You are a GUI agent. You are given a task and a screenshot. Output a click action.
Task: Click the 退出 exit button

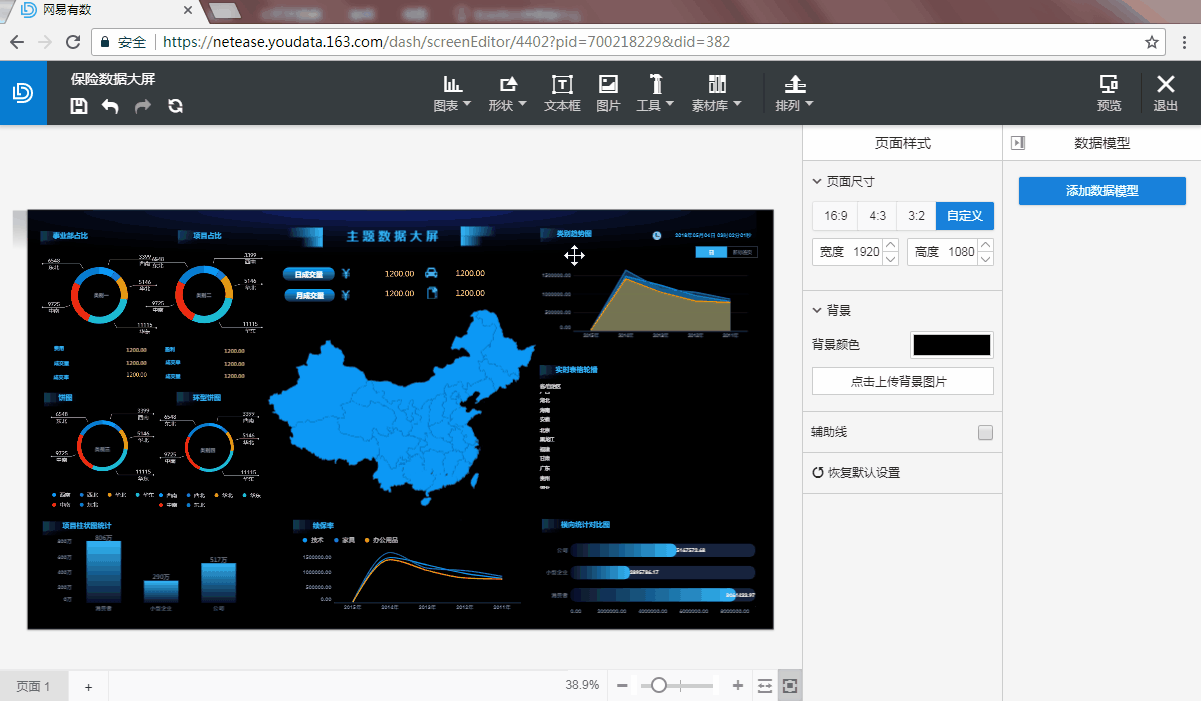(1165, 93)
